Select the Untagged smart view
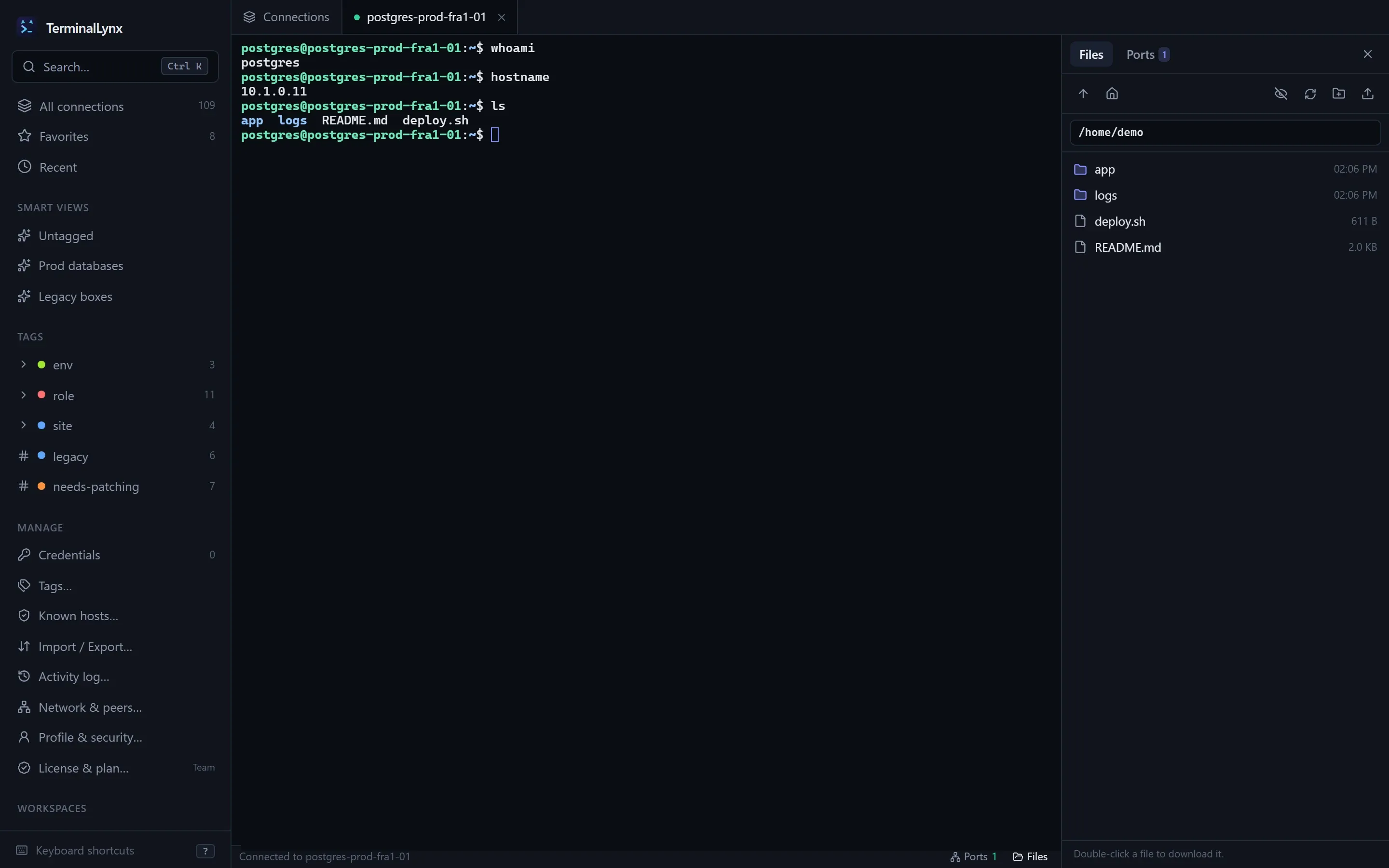 (115, 236)
